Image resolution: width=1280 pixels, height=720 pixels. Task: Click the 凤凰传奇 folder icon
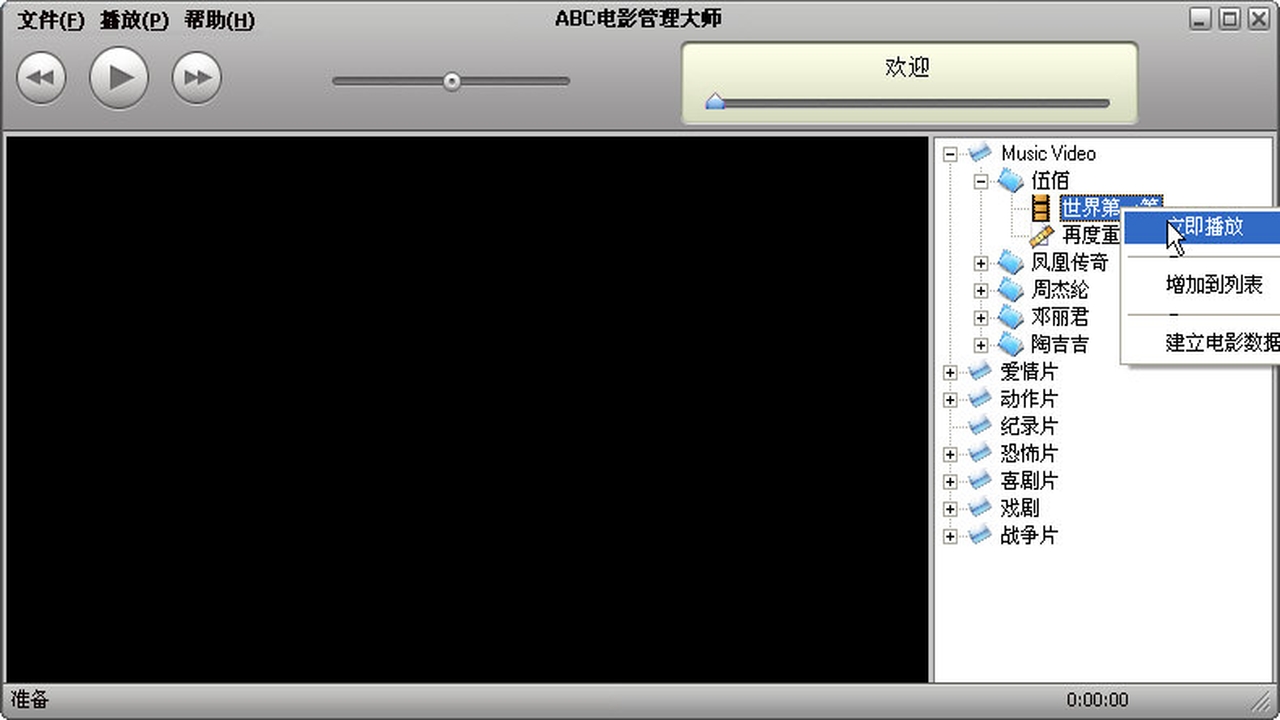pyautogui.click(x=1010, y=262)
